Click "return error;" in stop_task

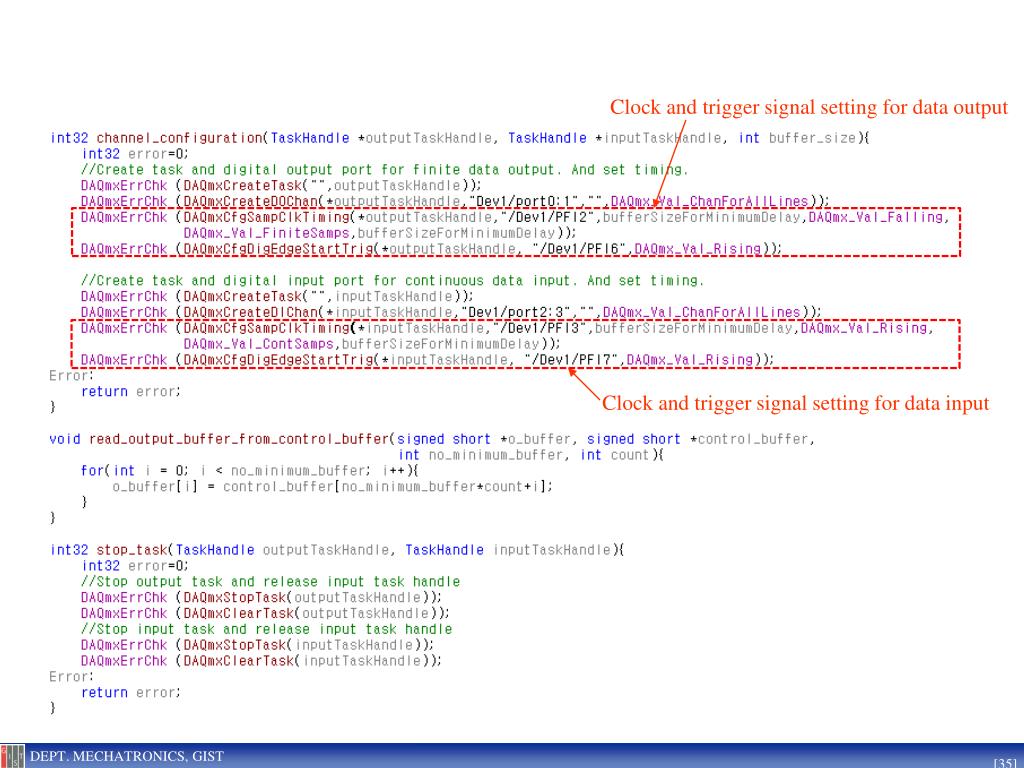(x=131, y=692)
